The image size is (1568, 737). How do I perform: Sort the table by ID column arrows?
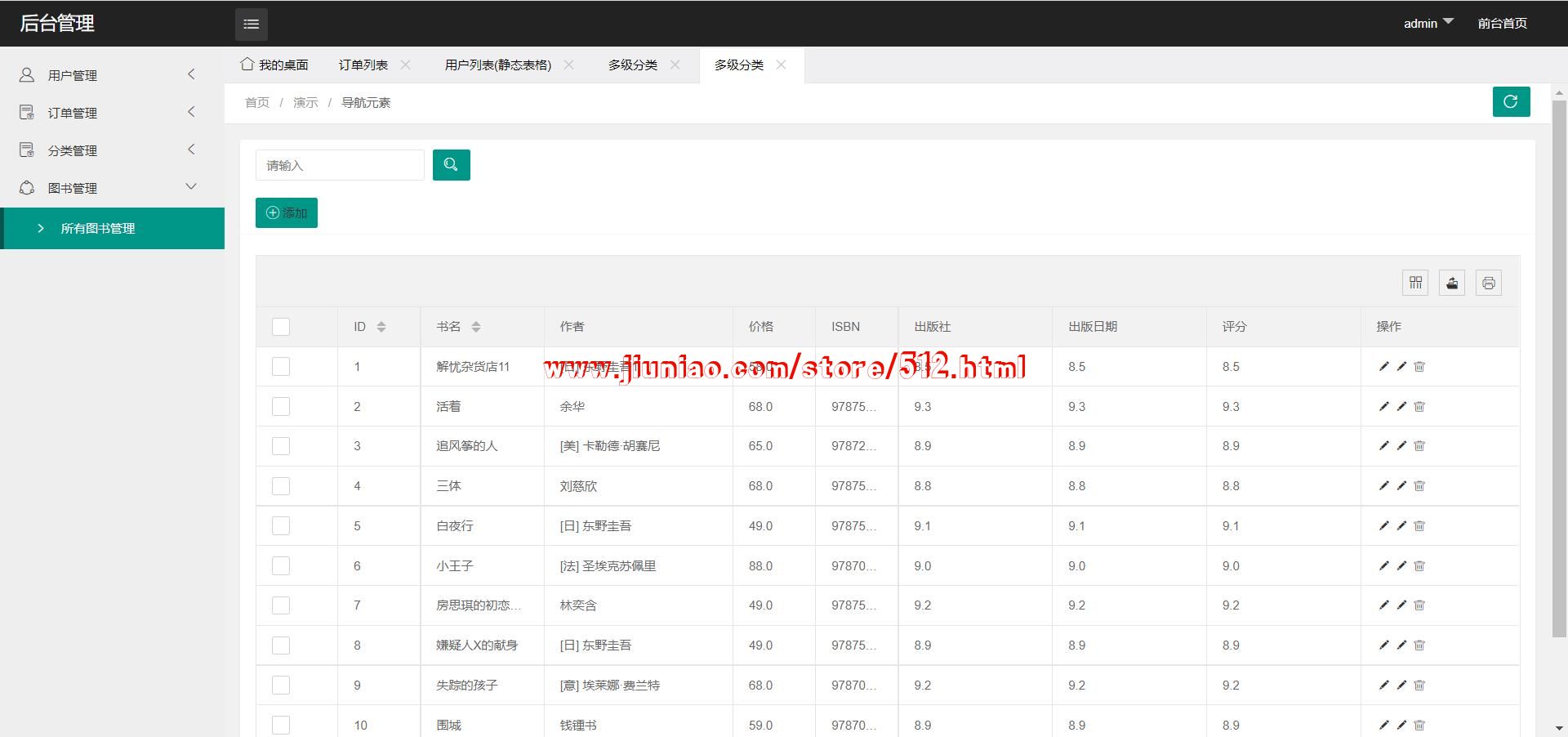(x=381, y=327)
